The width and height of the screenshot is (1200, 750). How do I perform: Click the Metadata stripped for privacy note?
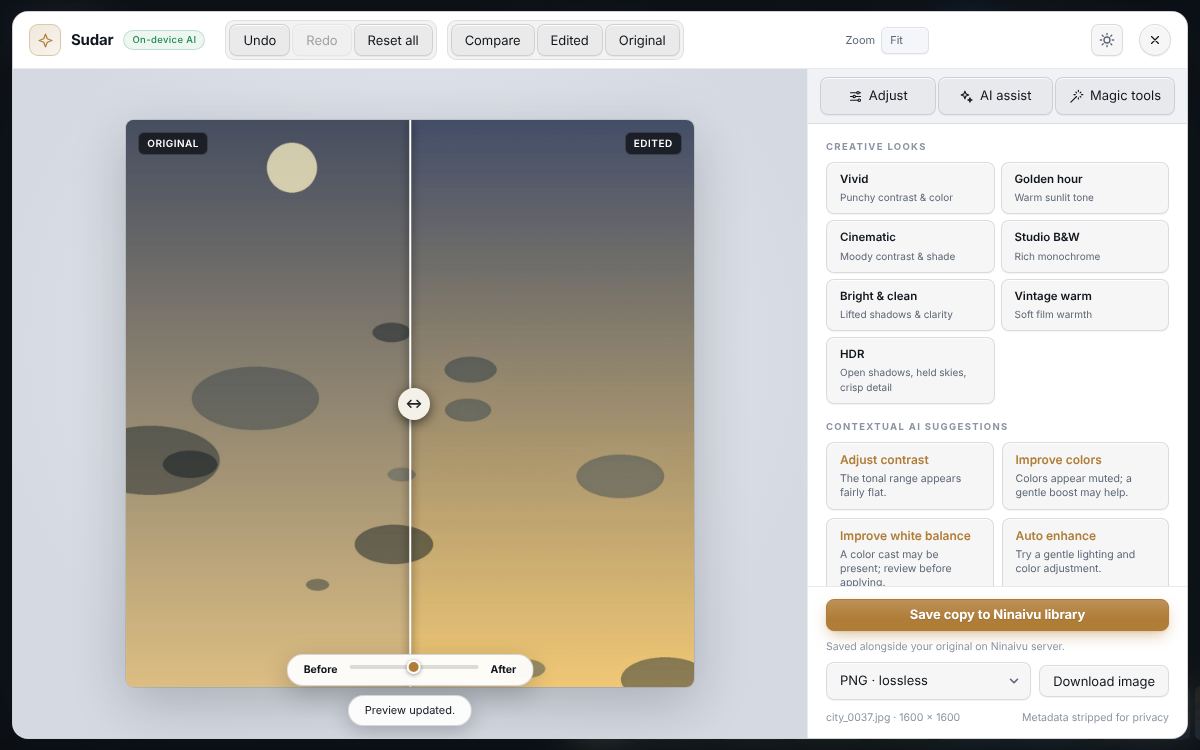1095,717
